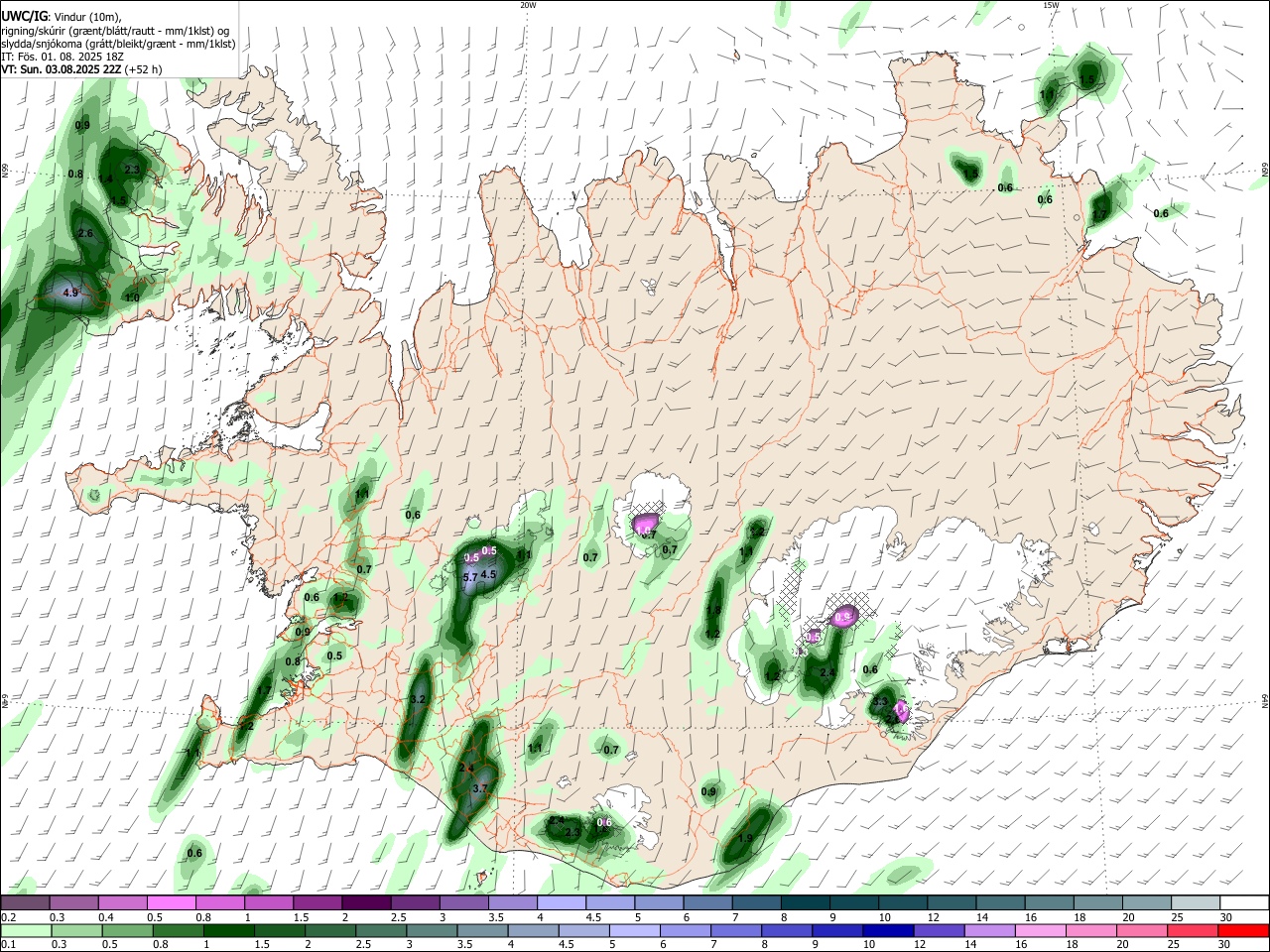The image size is (1270, 952).
Task: Select the deep blue 10 swatch in lower legend row
Action: tap(888, 930)
